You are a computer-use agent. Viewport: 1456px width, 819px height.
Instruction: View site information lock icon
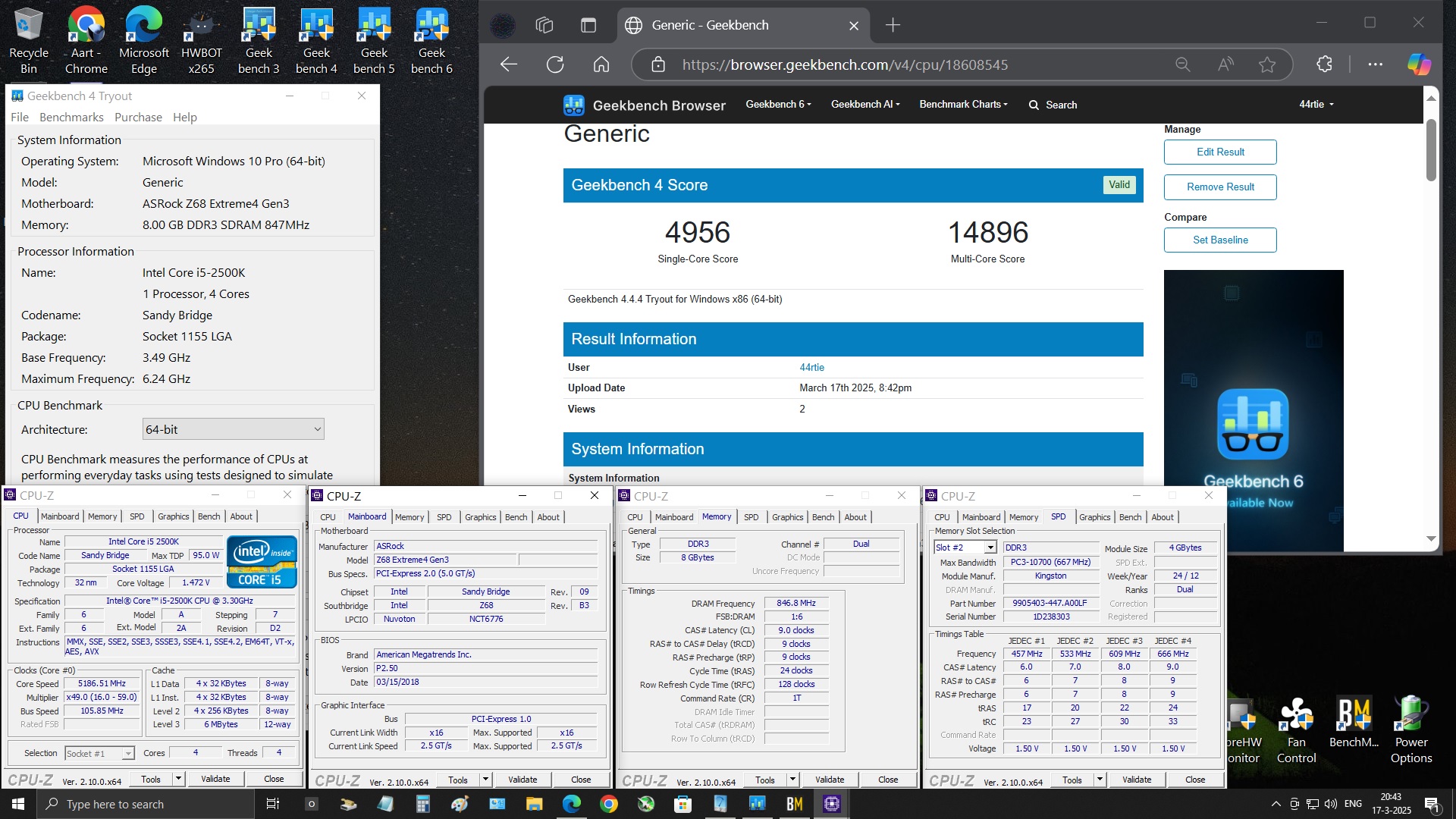point(658,64)
